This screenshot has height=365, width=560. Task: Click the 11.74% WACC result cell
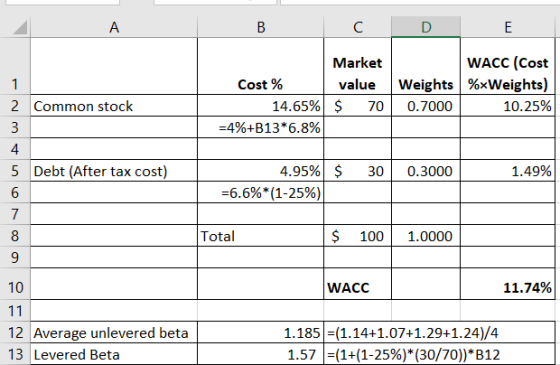click(508, 284)
